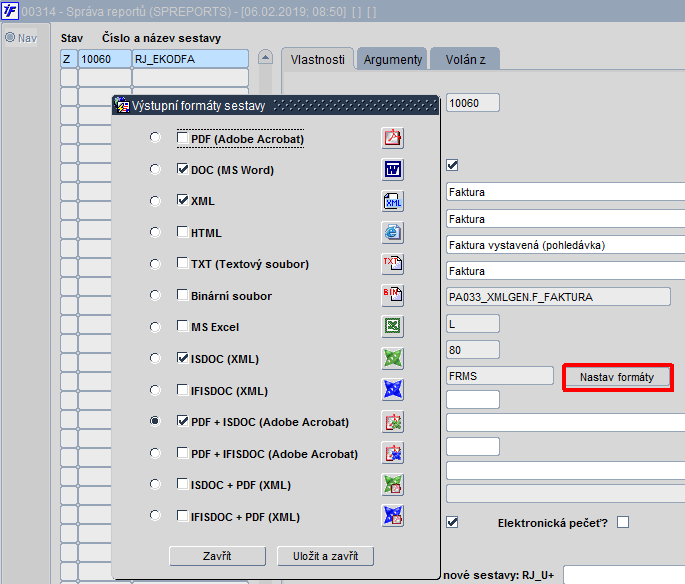685x584 pixels.
Task: Click the MS Word DOC format icon
Action: (392, 169)
